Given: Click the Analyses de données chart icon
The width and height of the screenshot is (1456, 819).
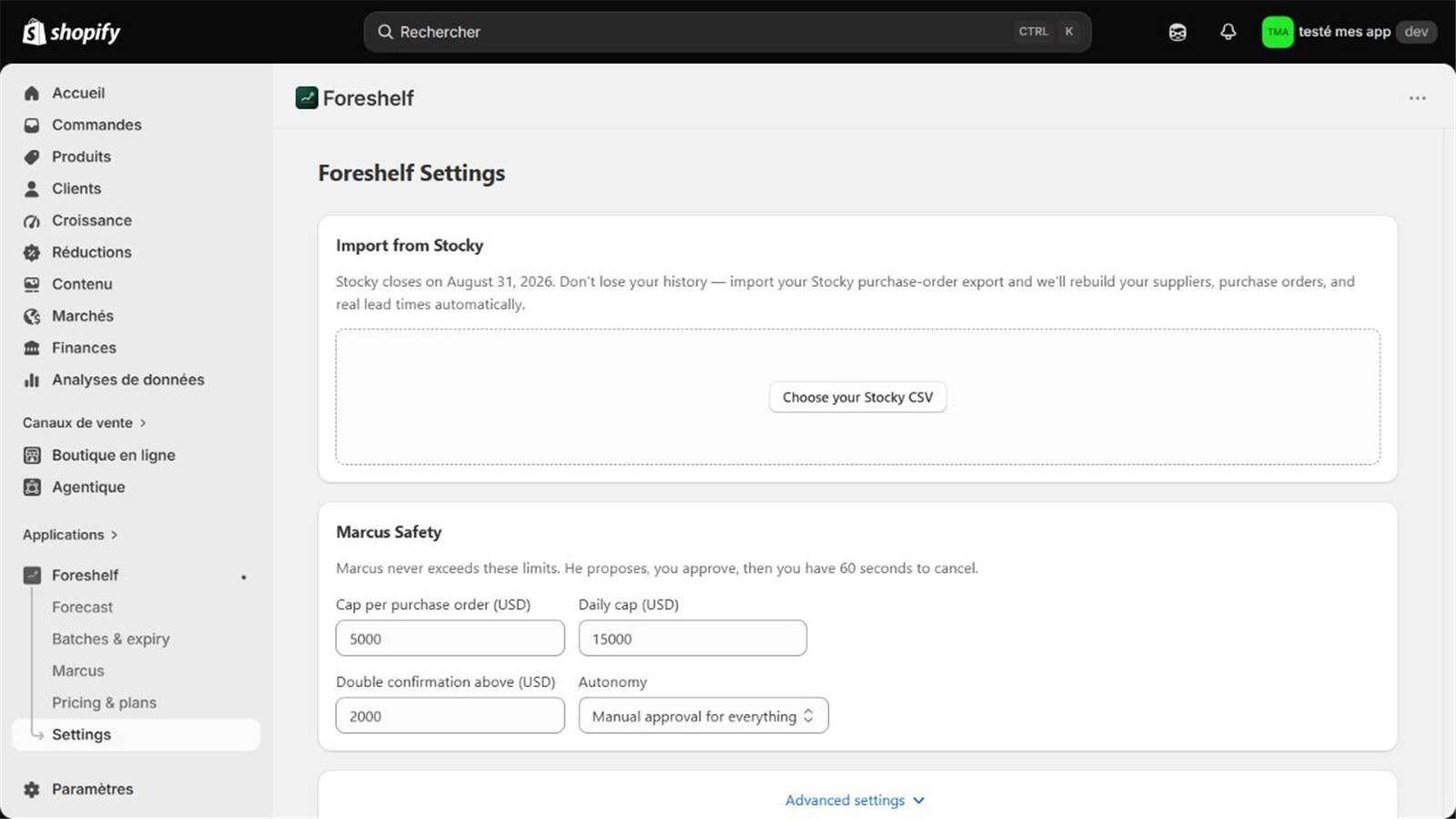Looking at the screenshot, I should [x=32, y=379].
